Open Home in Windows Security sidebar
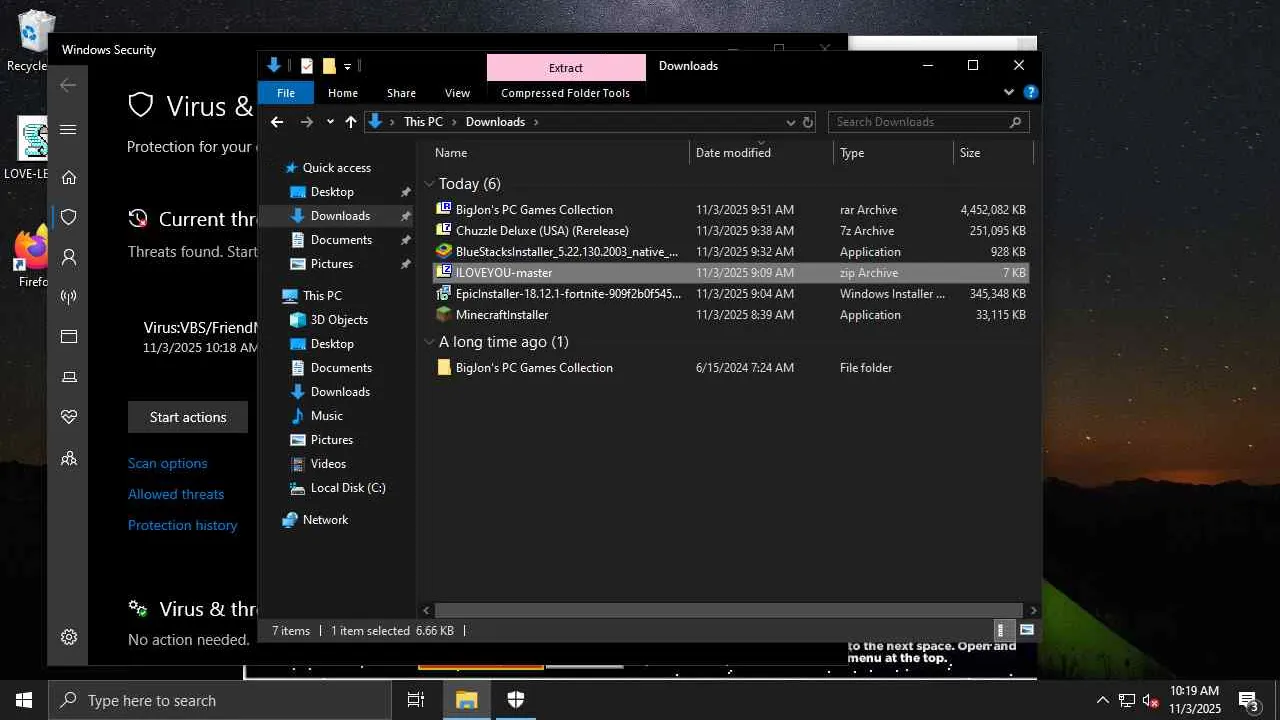The width and height of the screenshot is (1280, 720). tap(69, 178)
